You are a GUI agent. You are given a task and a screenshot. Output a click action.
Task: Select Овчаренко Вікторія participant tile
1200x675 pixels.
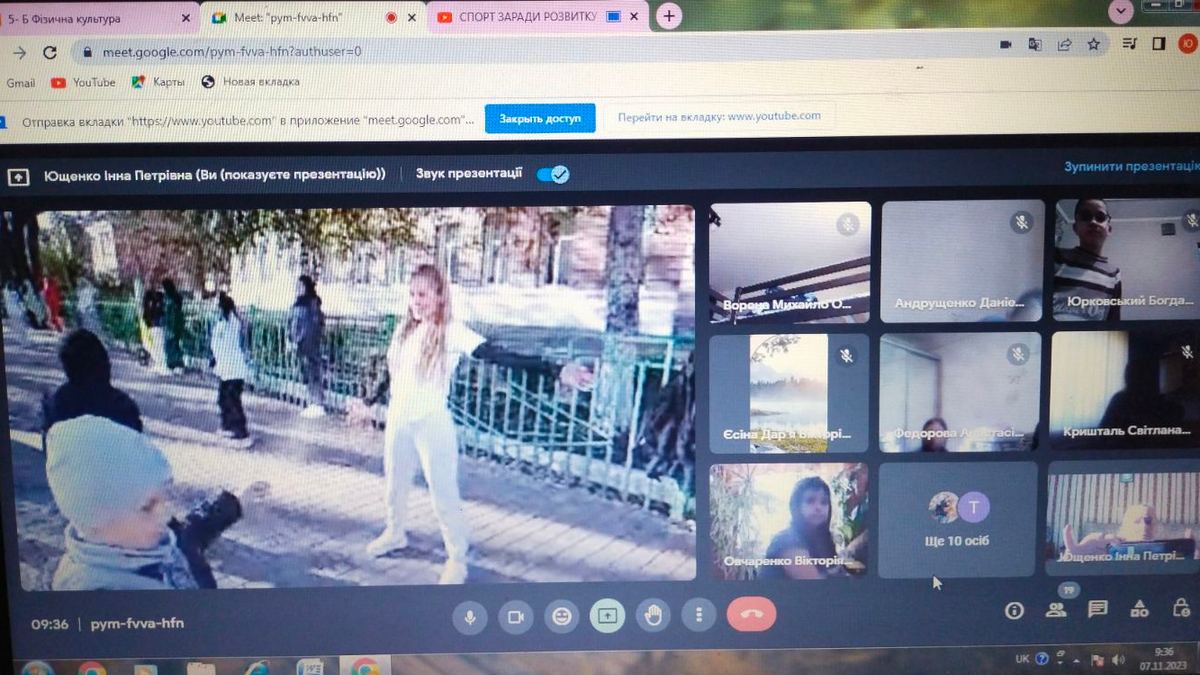[789, 521]
